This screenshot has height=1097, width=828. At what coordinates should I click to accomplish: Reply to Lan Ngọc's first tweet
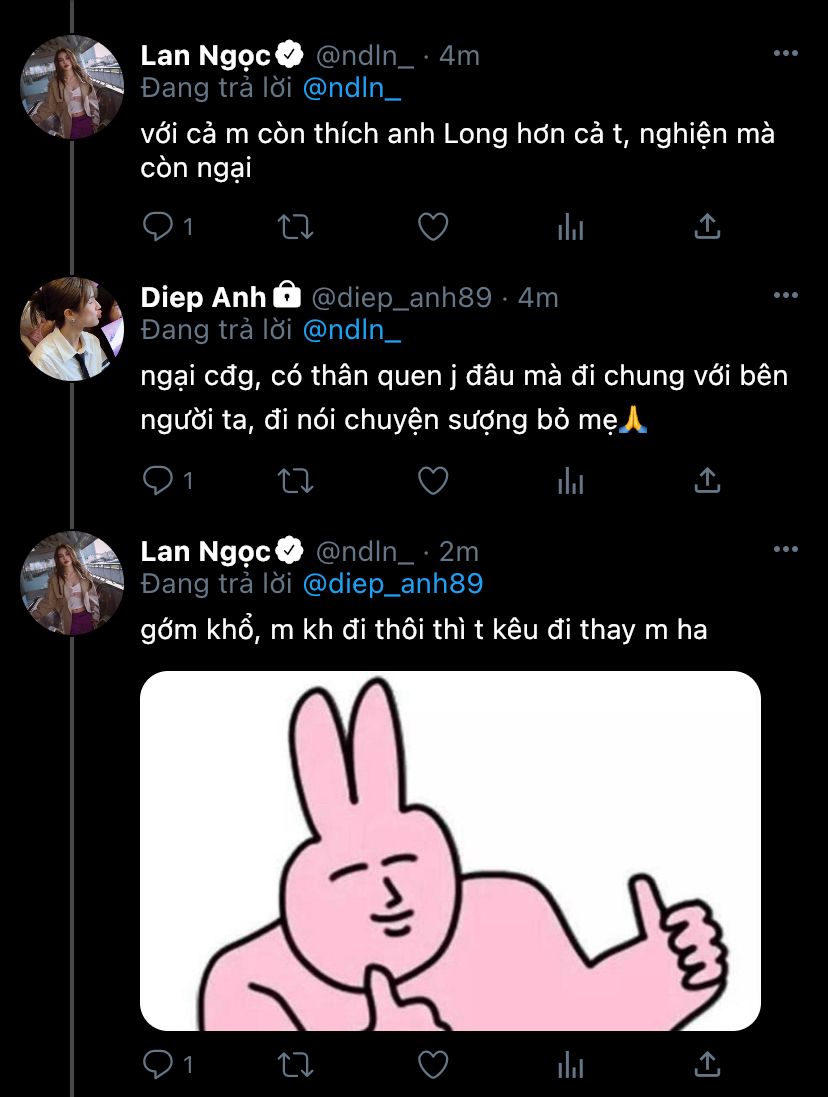(x=158, y=227)
